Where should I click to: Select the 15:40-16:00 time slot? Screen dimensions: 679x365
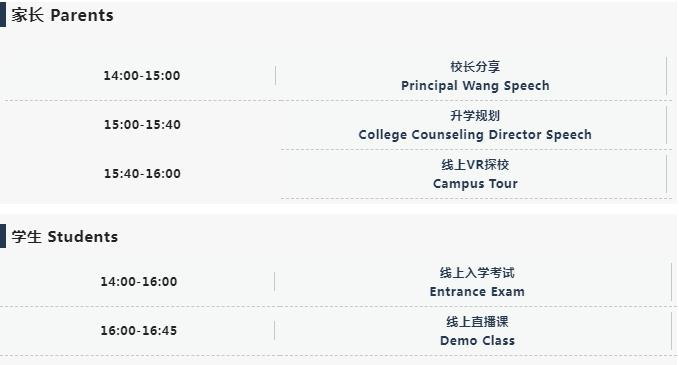click(142, 174)
